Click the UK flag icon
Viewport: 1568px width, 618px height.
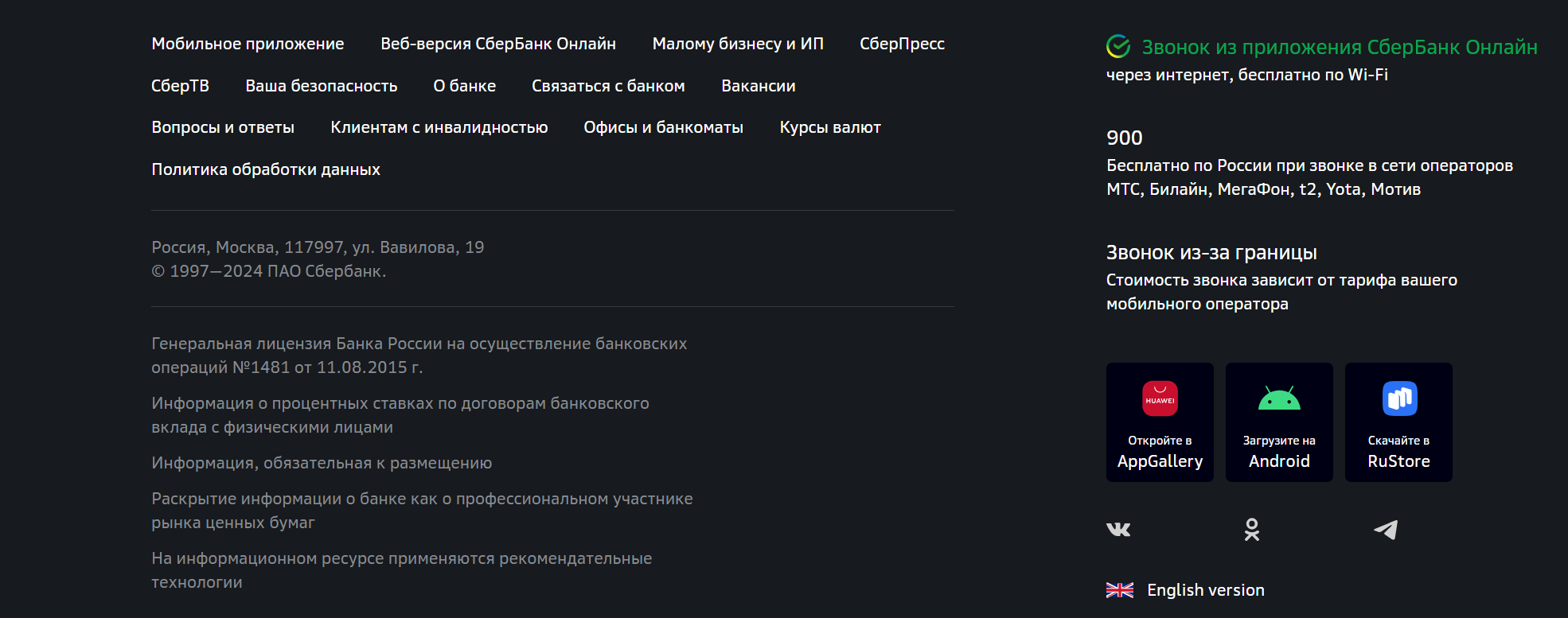(1120, 590)
